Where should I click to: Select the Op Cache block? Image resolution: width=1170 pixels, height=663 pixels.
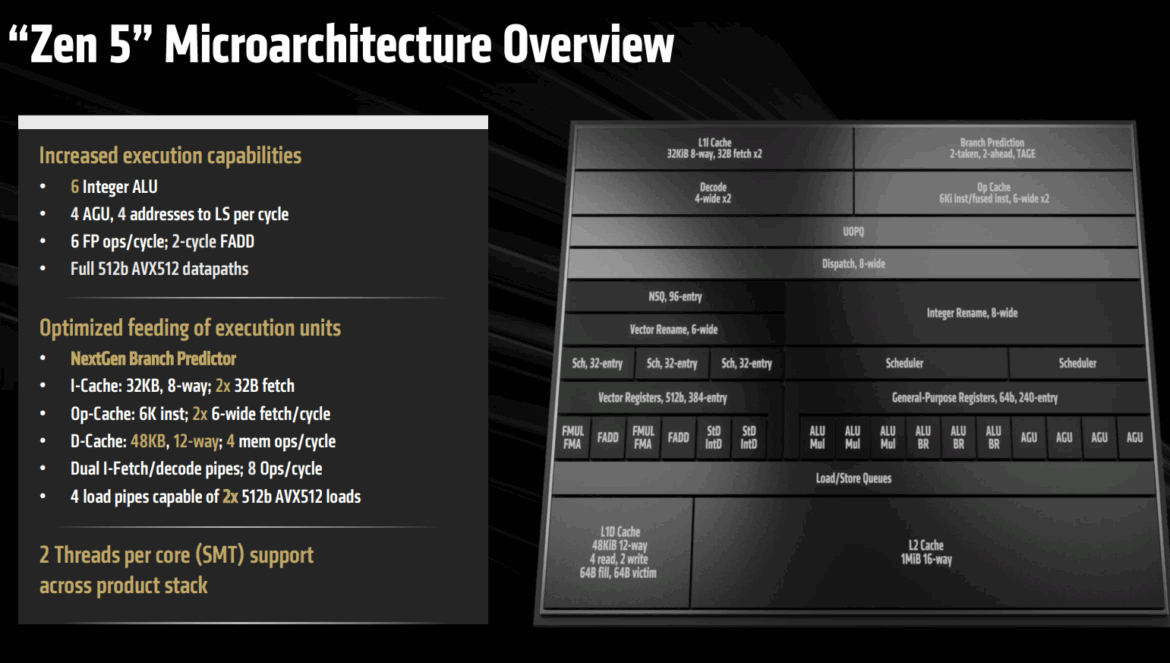click(992, 193)
